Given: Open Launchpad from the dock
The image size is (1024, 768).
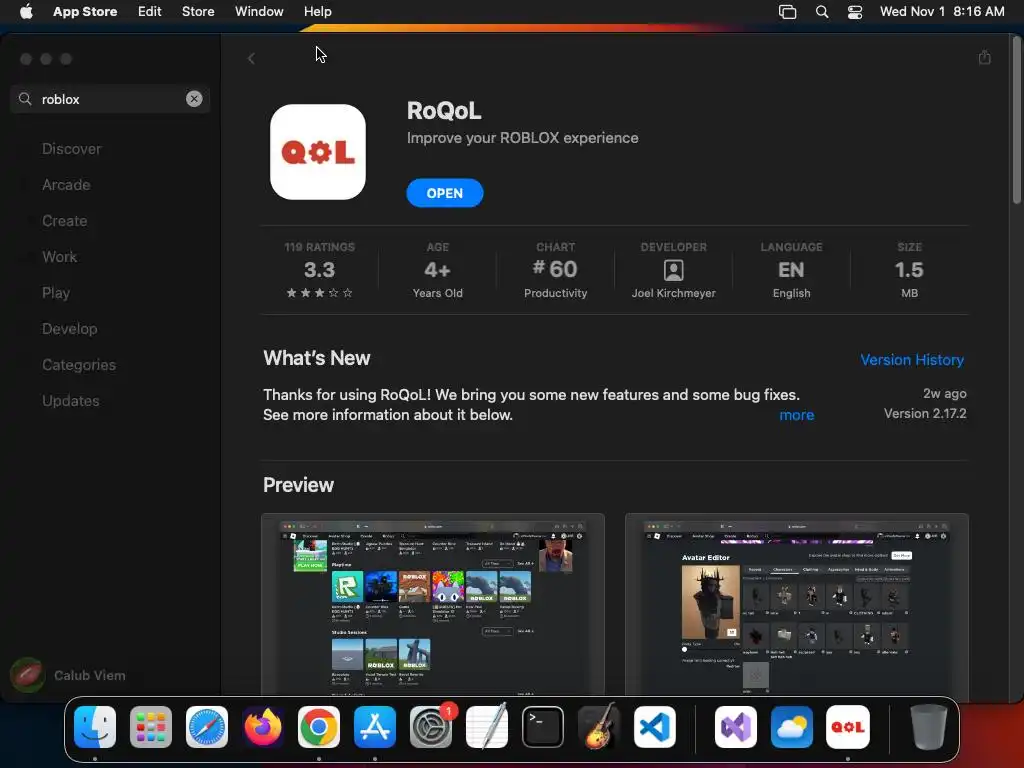Looking at the screenshot, I should tap(151, 727).
